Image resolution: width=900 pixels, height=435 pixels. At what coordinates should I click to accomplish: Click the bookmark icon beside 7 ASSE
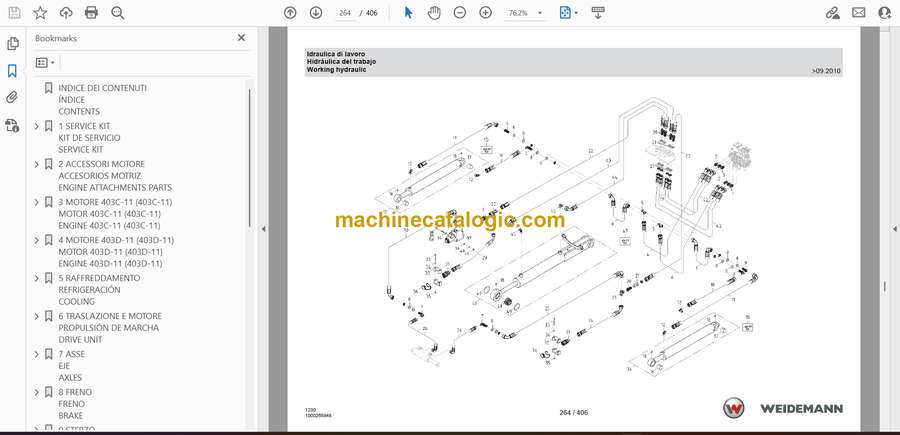pyautogui.click(x=49, y=354)
